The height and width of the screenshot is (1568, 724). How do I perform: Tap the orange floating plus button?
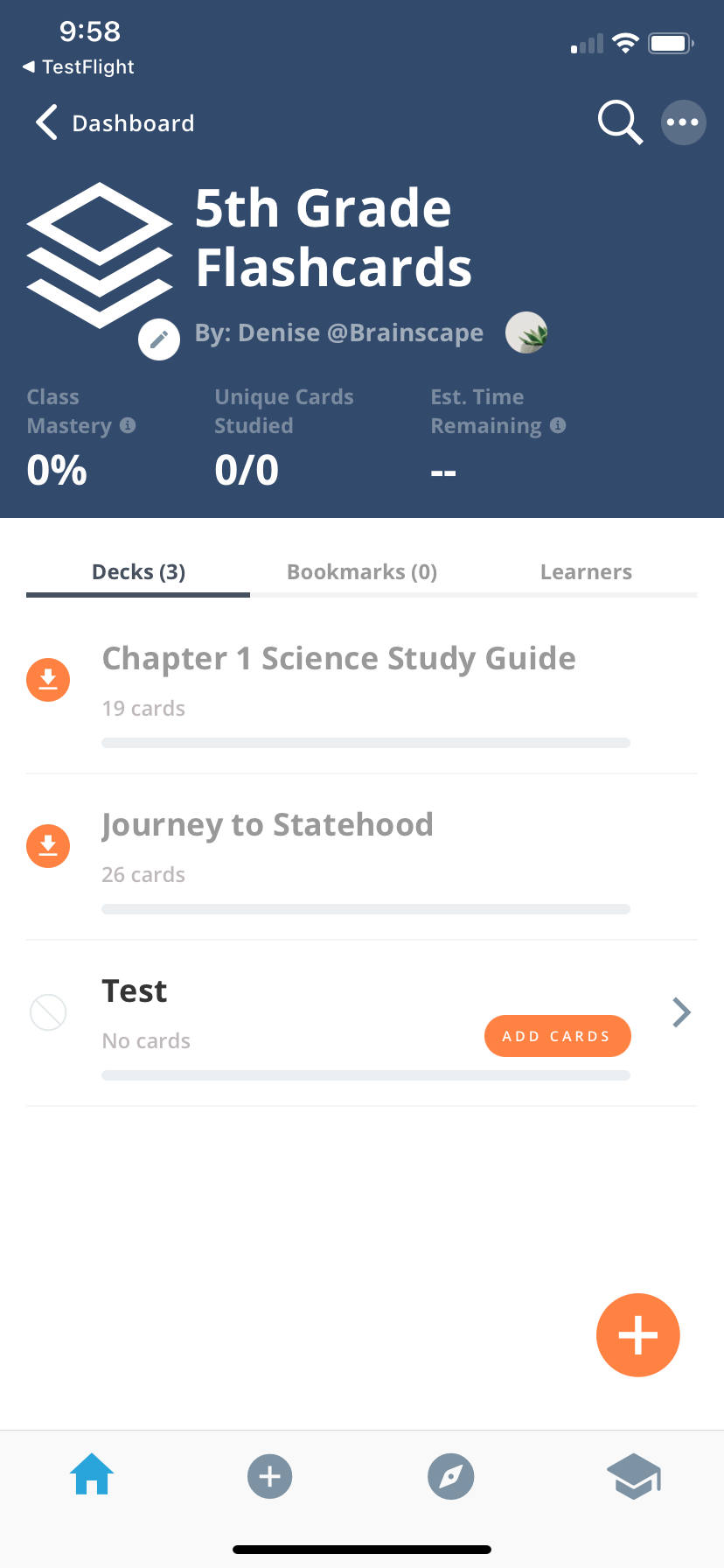(x=638, y=1335)
